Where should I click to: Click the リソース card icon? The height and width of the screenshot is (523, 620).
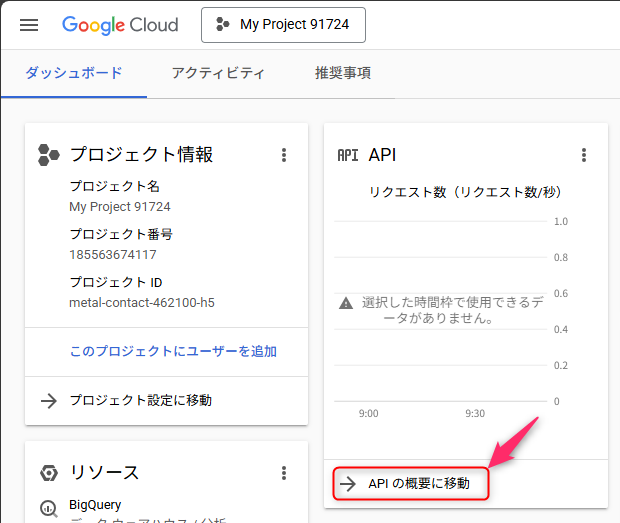[x=49, y=473]
